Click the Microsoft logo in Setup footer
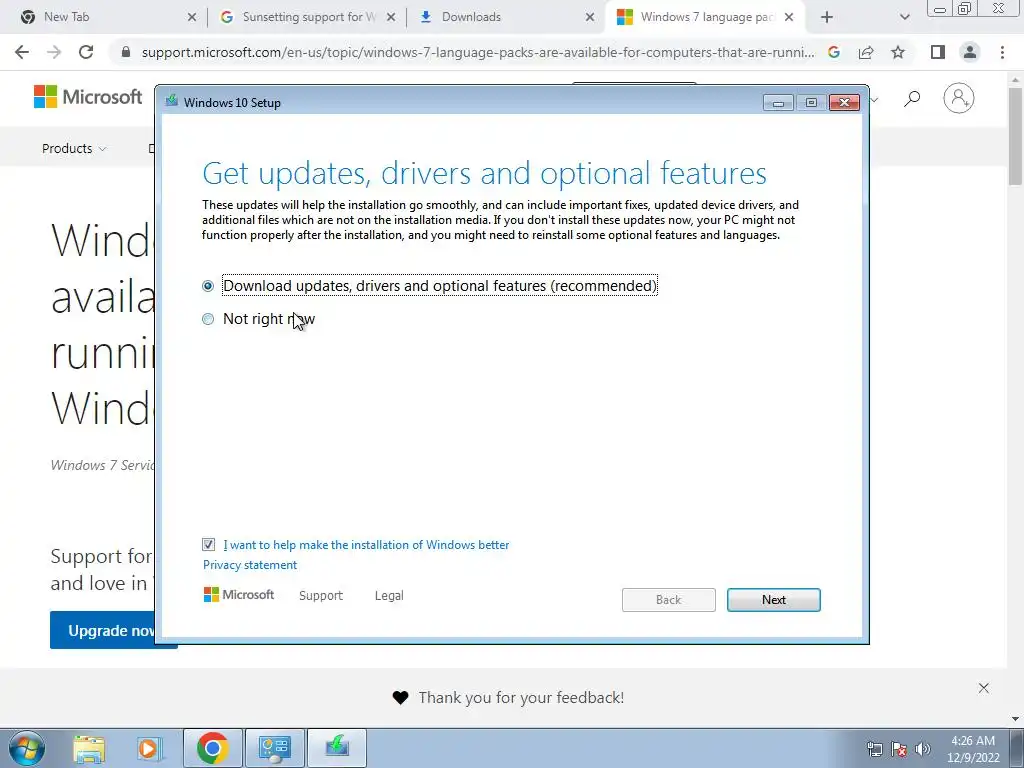The image size is (1024, 768). click(239, 595)
